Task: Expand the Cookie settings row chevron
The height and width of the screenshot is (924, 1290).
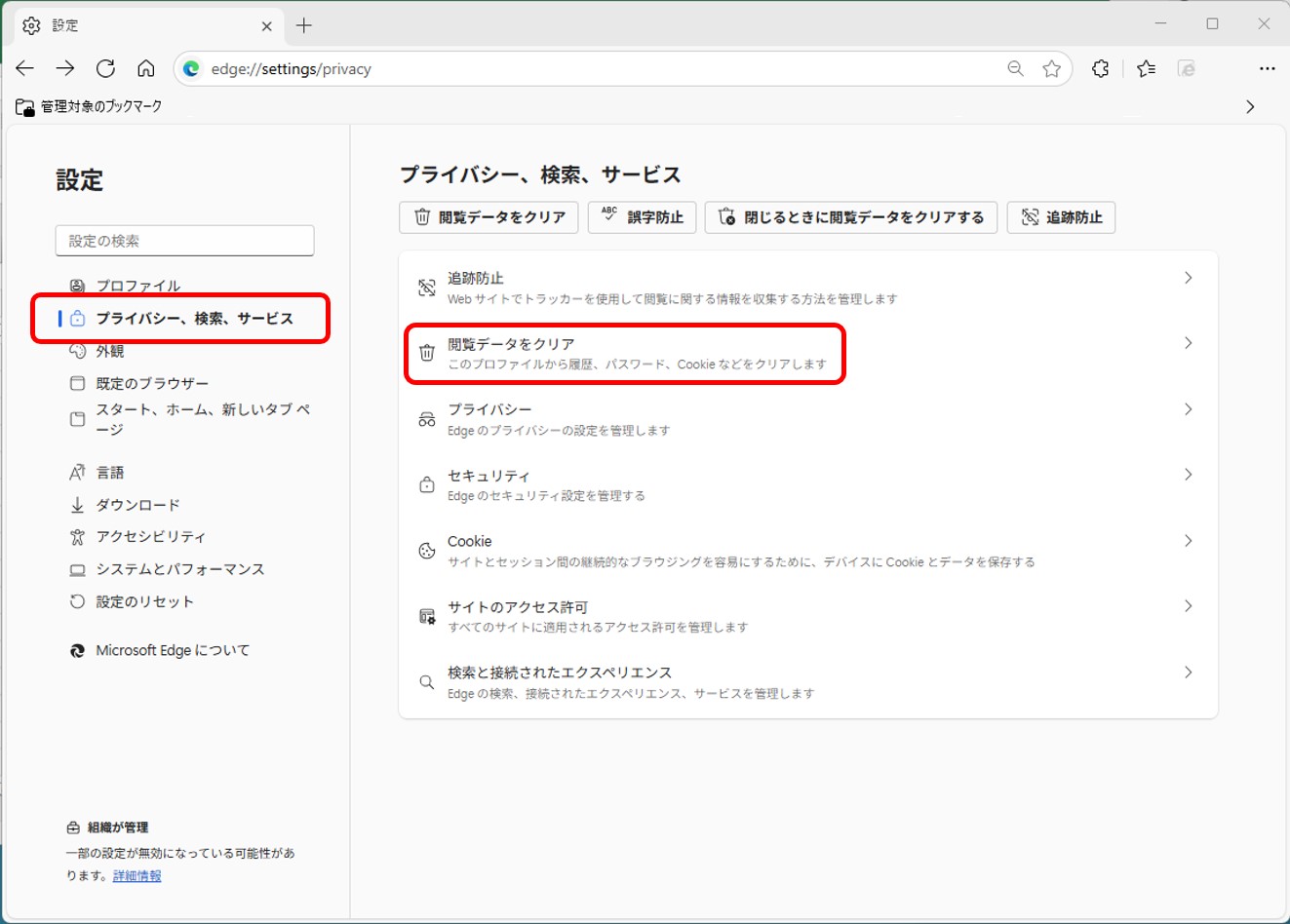Action: pos(1188,541)
